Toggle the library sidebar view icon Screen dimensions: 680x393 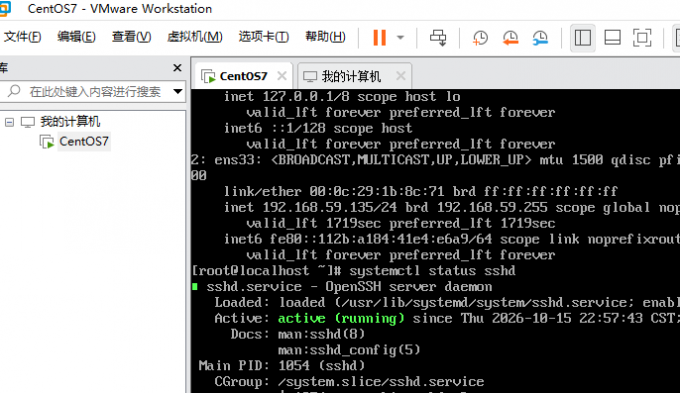[x=582, y=38]
